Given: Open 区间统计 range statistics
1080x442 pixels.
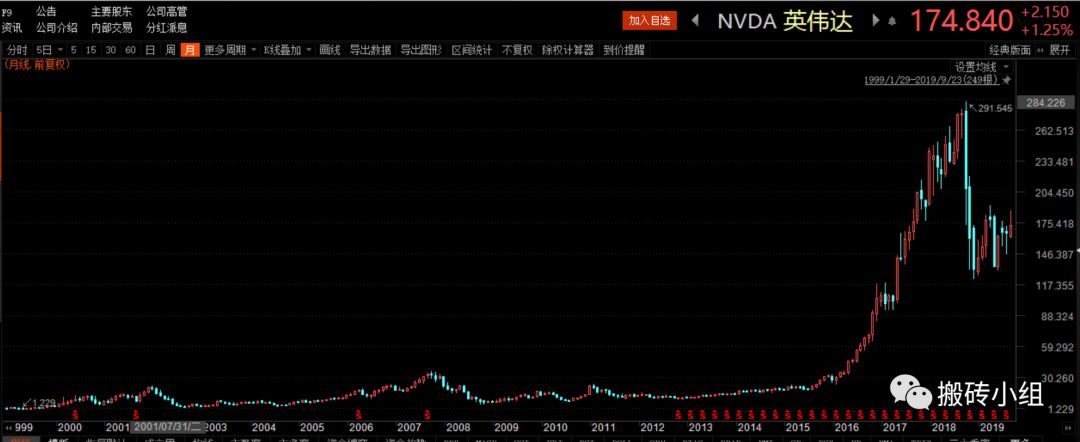Looking at the screenshot, I should tap(472, 50).
